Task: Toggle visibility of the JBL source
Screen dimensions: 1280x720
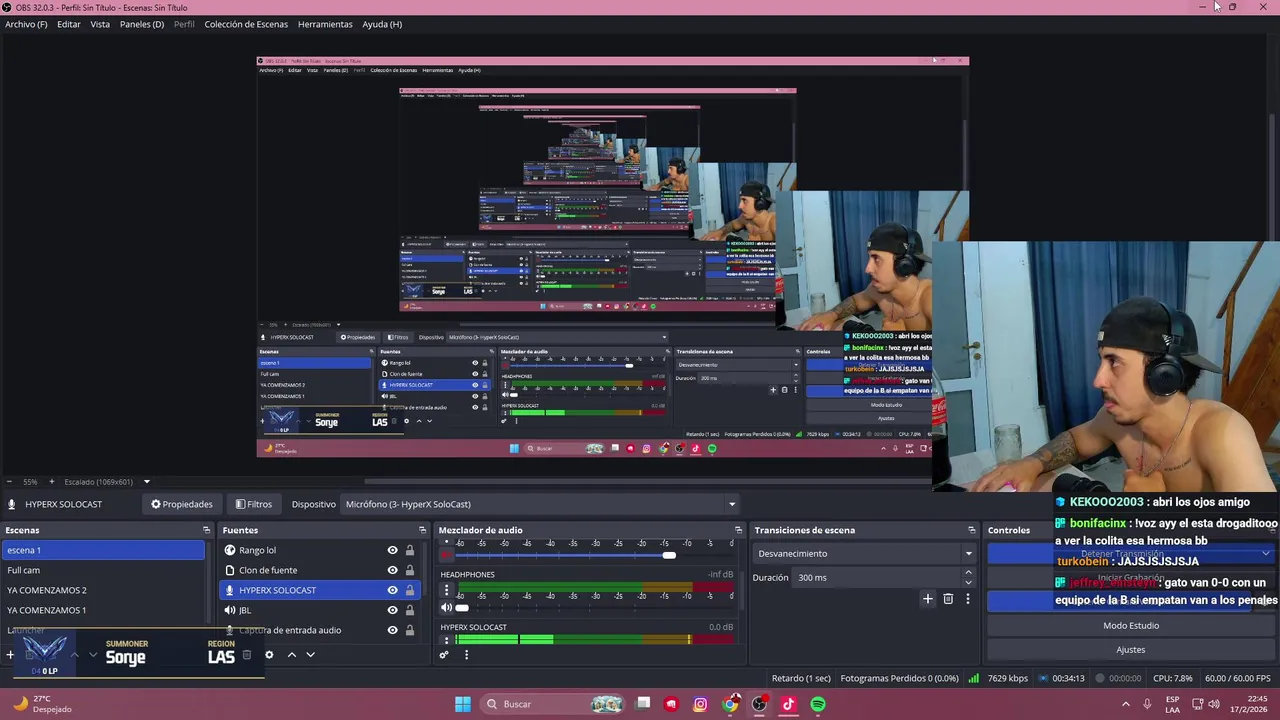Action: pyautogui.click(x=392, y=610)
